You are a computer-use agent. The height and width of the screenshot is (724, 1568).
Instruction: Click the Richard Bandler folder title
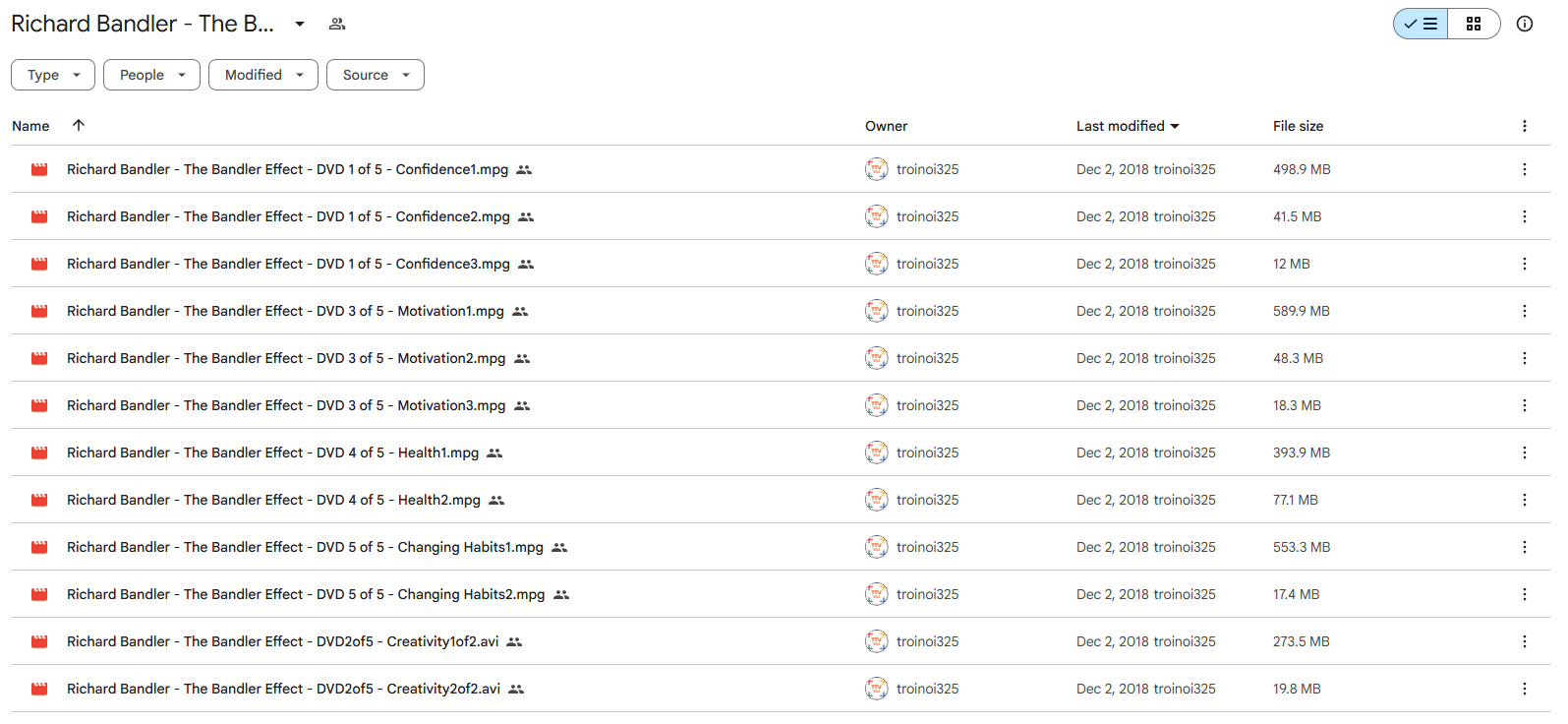tap(143, 24)
